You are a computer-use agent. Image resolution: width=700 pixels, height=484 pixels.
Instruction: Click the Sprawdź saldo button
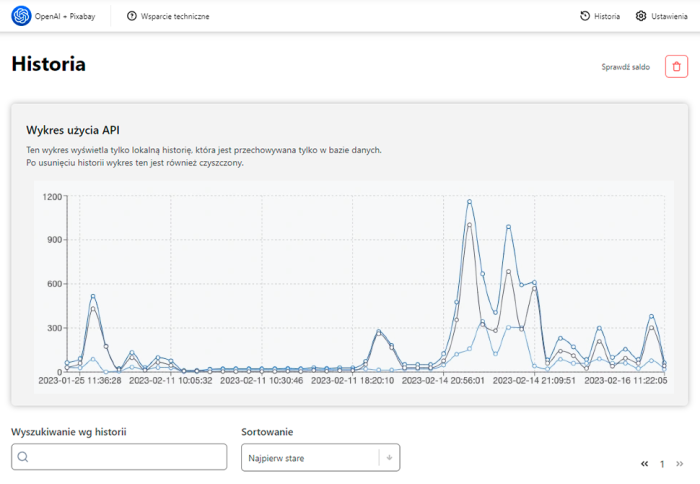[625, 67]
